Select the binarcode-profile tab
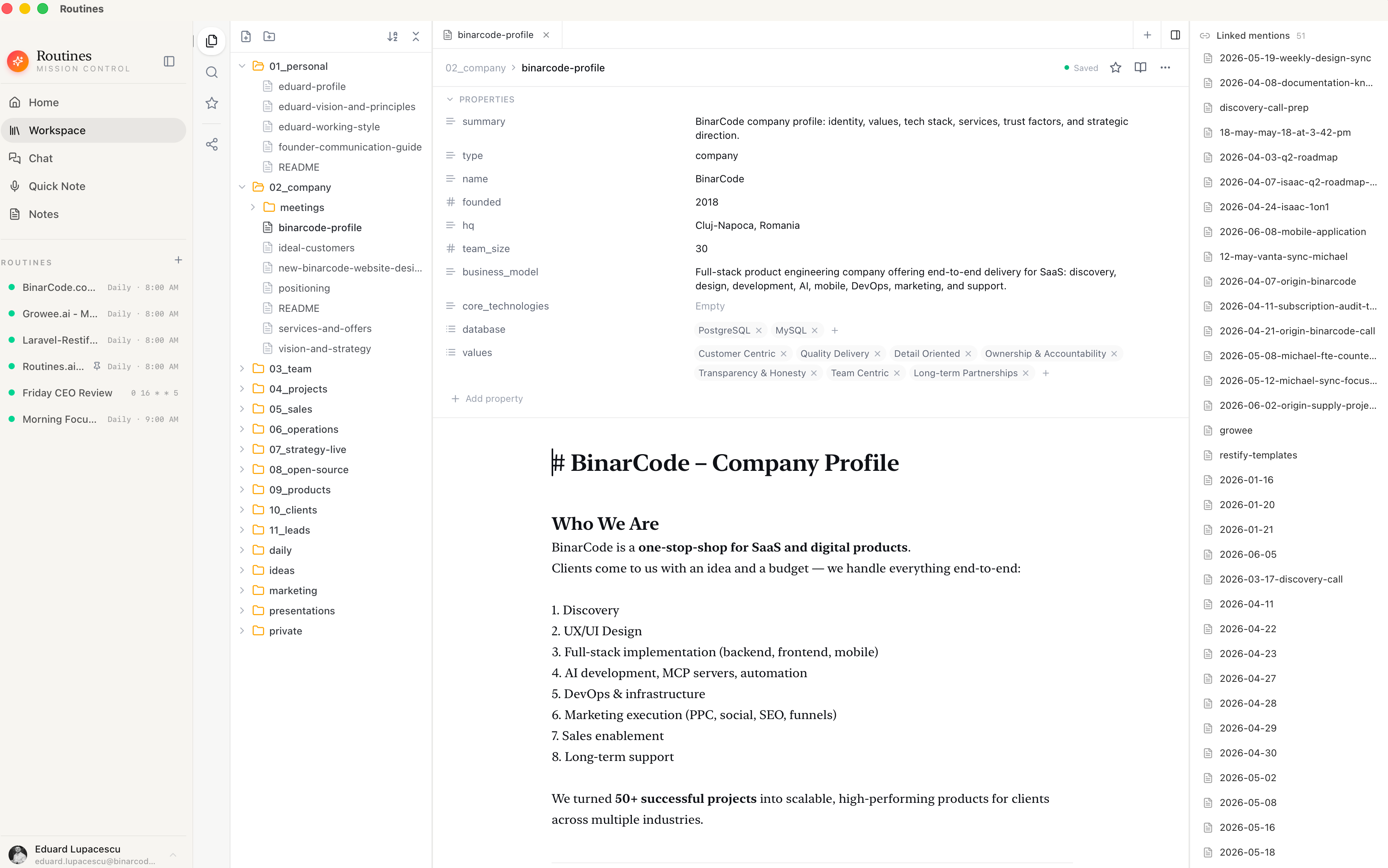1388x868 pixels. [495, 35]
